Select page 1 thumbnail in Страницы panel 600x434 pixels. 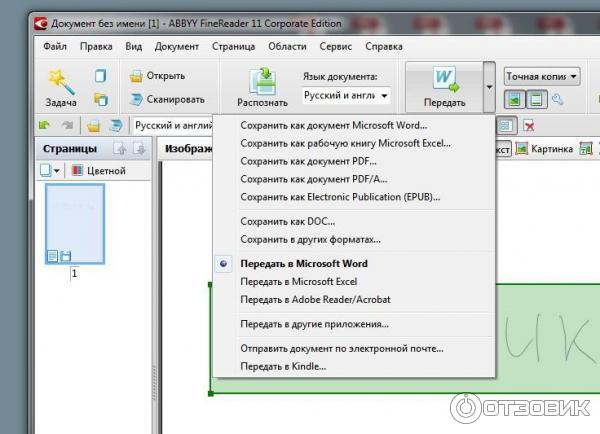tap(75, 225)
